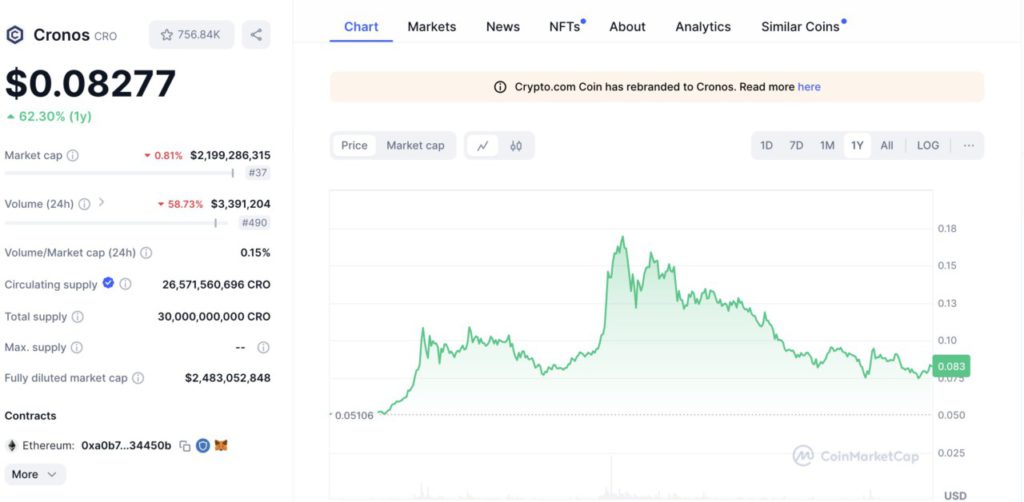Select the Market cap chart toggle
The image size is (1024, 502).
click(415, 146)
